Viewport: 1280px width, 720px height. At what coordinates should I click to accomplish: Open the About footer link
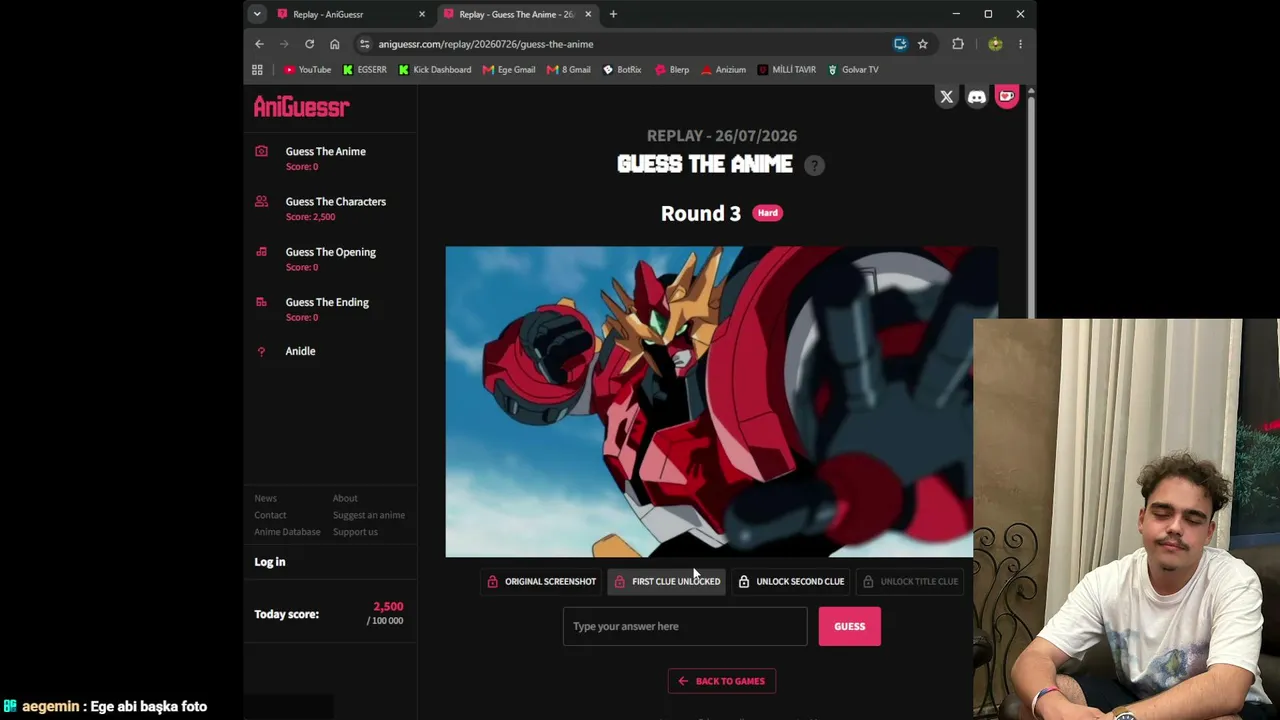click(345, 498)
